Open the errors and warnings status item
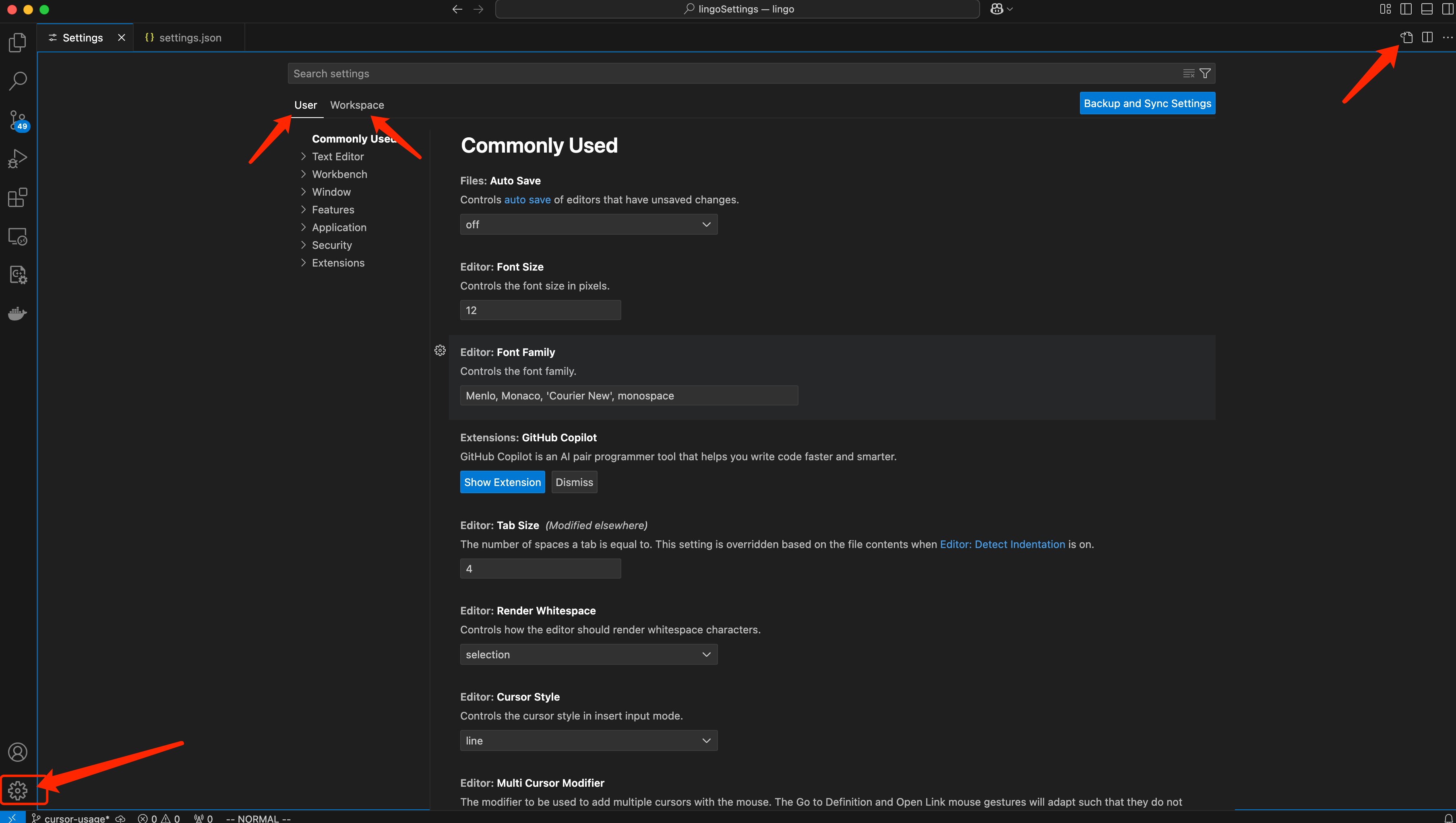The width and height of the screenshot is (1456, 823). 159,818
